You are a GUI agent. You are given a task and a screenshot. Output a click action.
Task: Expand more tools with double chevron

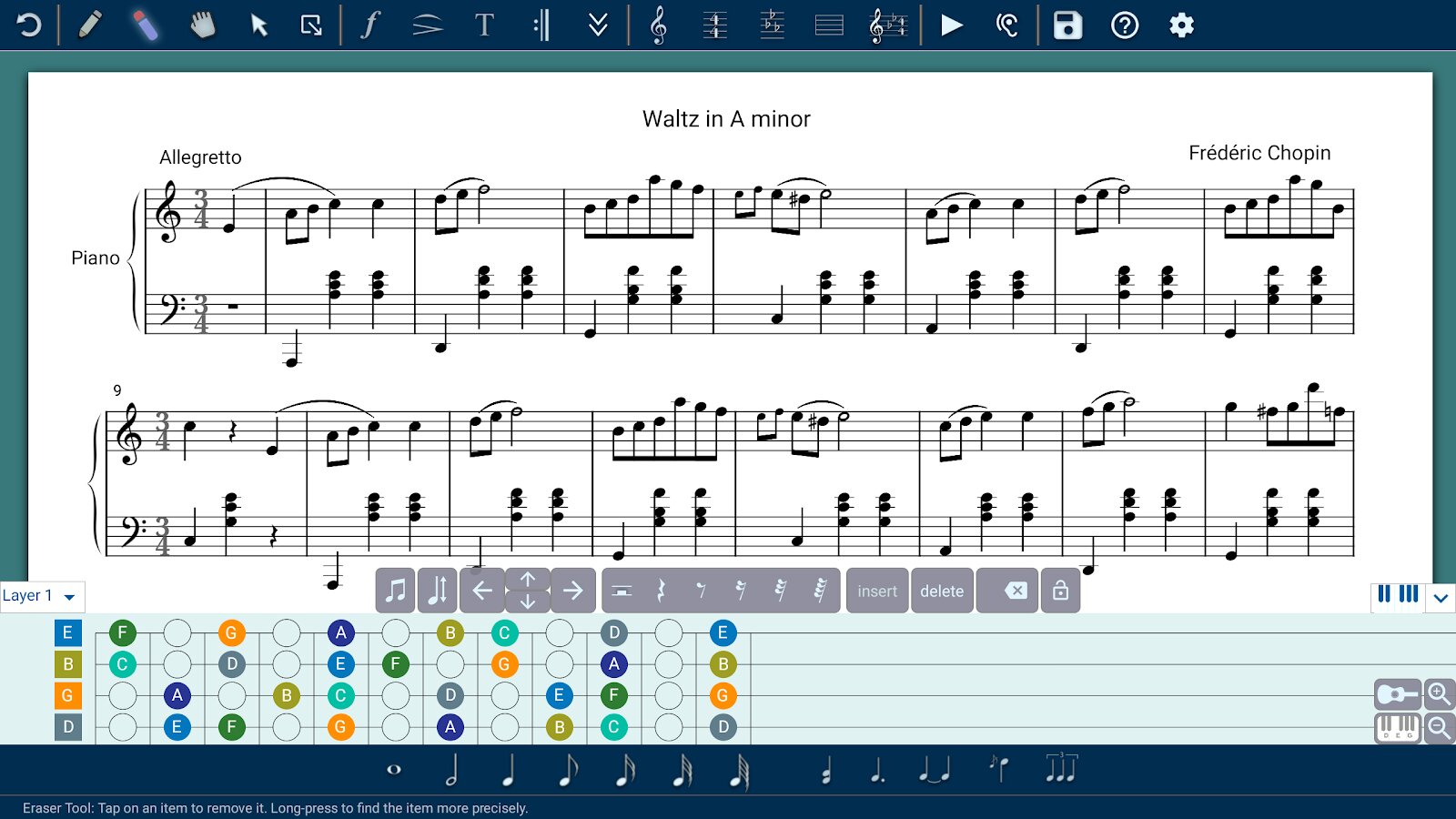(x=598, y=25)
